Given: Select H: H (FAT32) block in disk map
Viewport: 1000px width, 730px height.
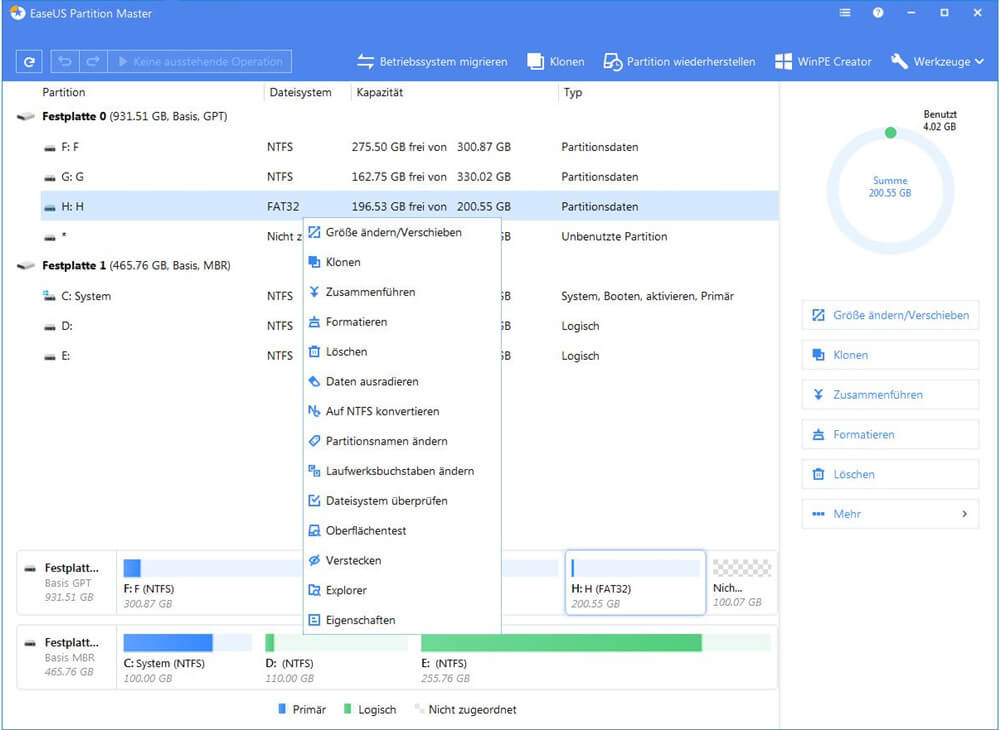Looking at the screenshot, I should (x=635, y=583).
